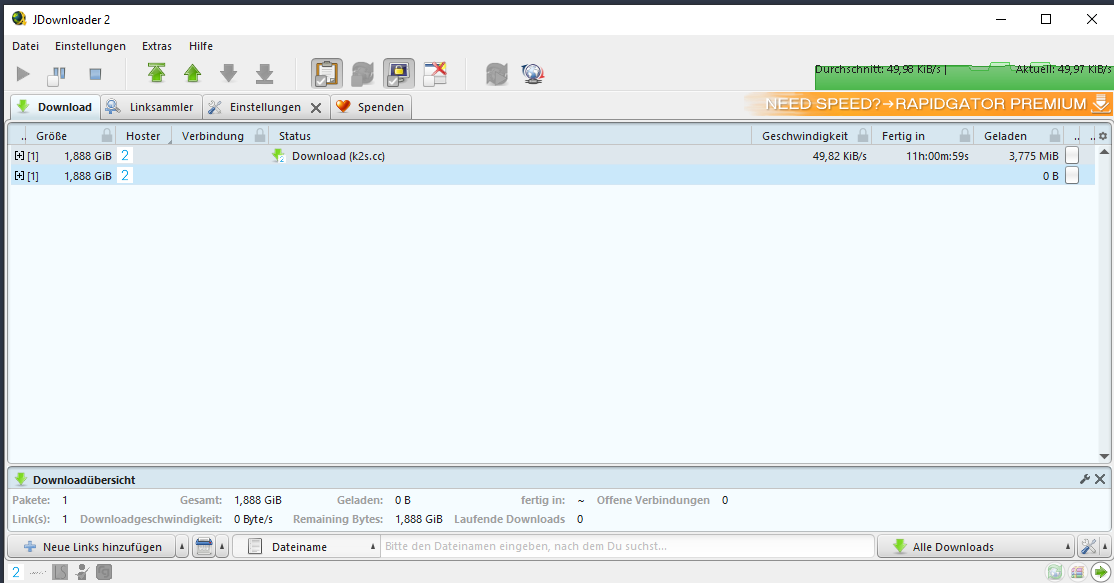Click the LS icon in status bar

60,572
